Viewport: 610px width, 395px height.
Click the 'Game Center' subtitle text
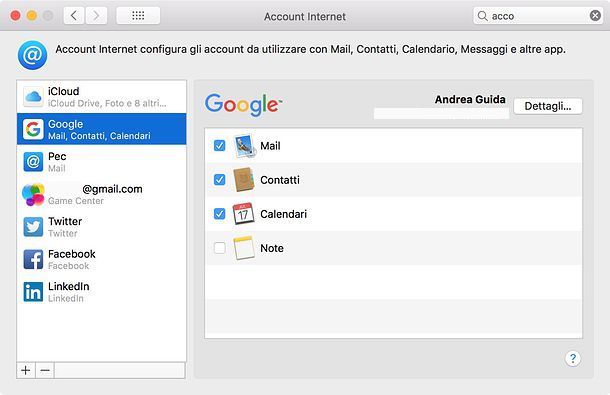click(x=75, y=201)
